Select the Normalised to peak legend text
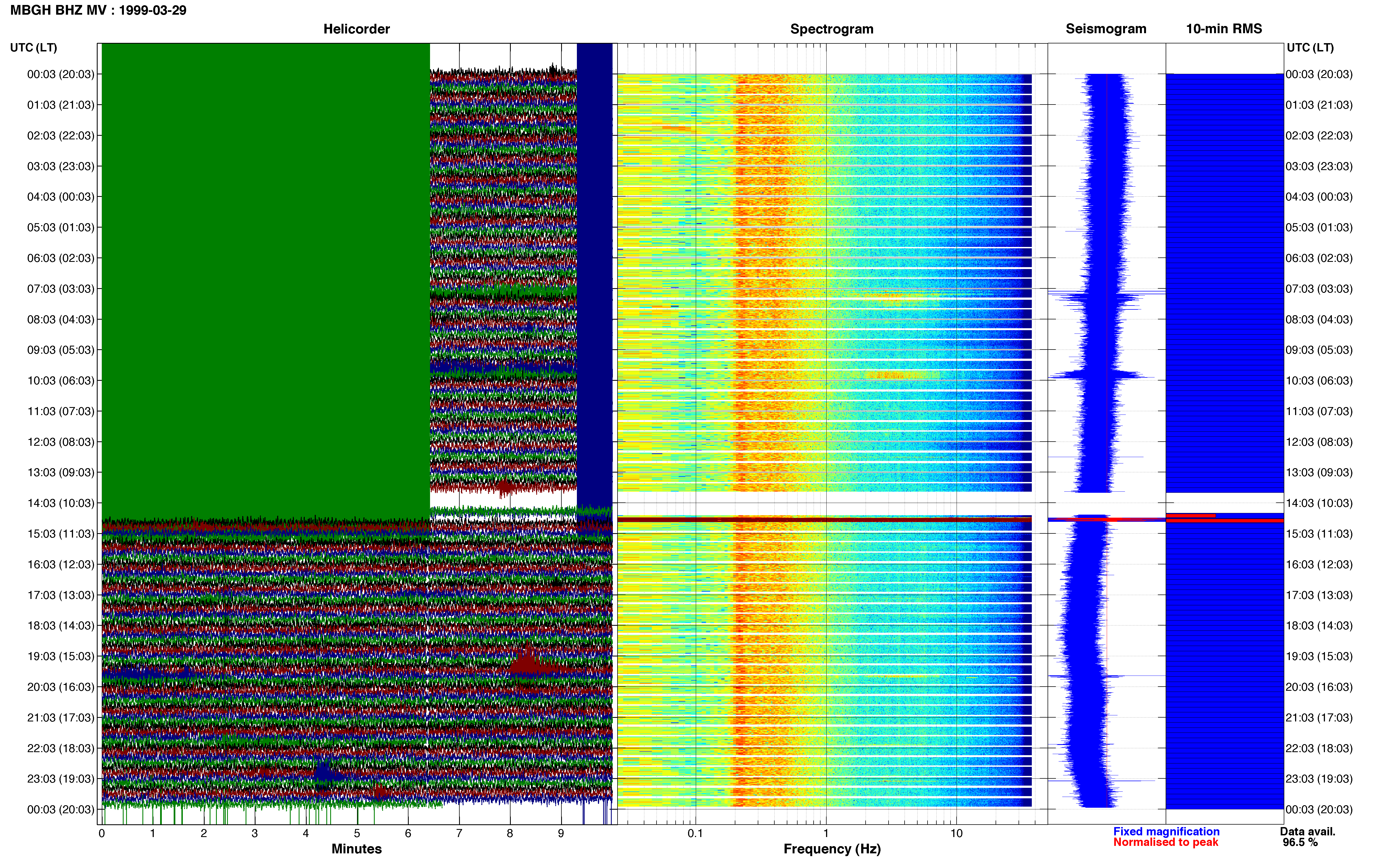This screenshot has width=1388, height=868. point(1166,842)
